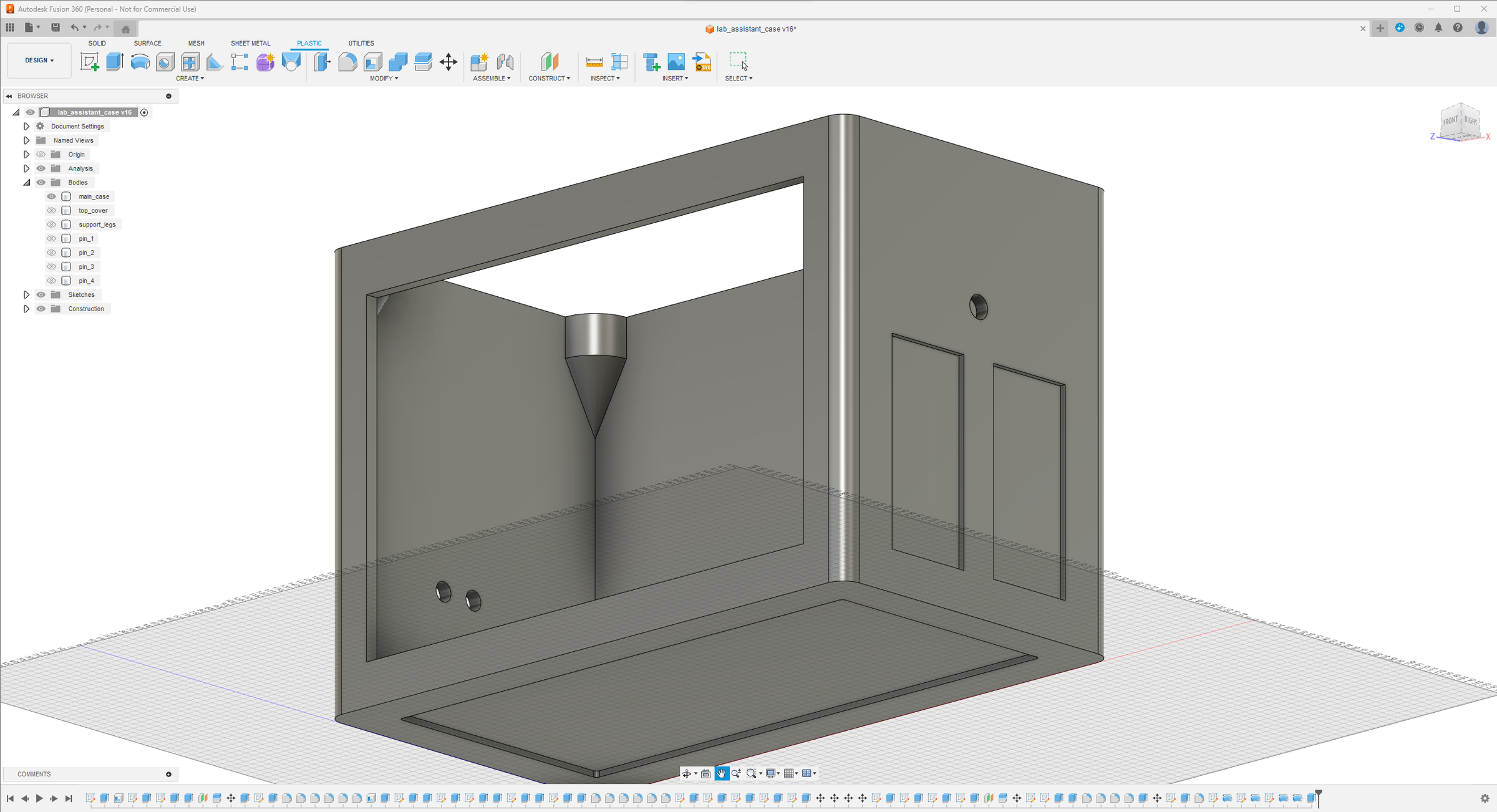Click the Create Sketch tool icon
The height and width of the screenshot is (812, 1497).
[89, 62]
